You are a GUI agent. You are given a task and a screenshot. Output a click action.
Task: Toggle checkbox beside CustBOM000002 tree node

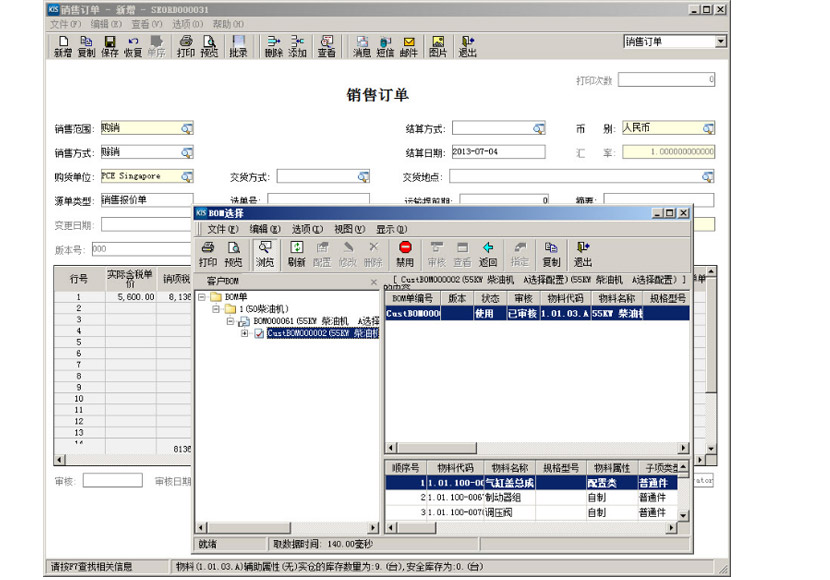(259, 334)
